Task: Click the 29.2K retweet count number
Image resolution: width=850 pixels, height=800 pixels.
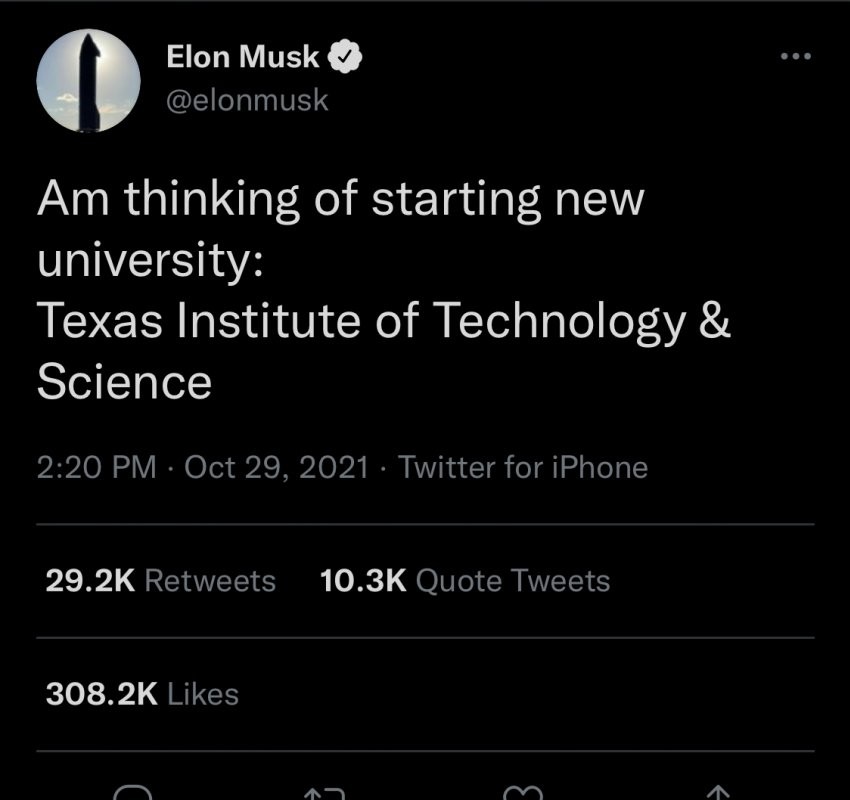Action: tap(90, 580)
